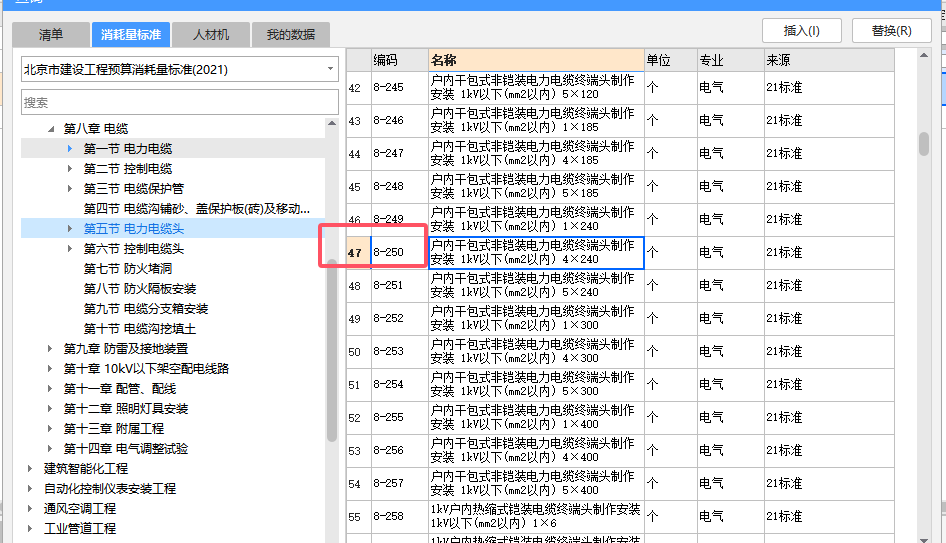The width and height of the screenshot is (946, 543).
Task: Expand 第十一章 配管、配线 node arrow
Action: tap(50, 389)
